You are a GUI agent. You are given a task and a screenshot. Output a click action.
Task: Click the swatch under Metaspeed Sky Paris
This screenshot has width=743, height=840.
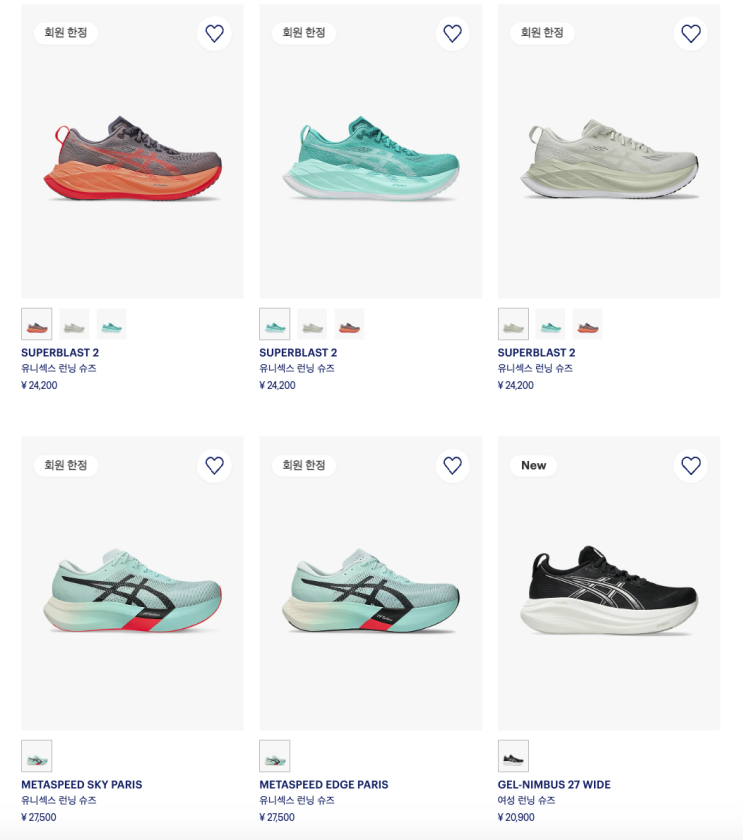tap(37, 756)
